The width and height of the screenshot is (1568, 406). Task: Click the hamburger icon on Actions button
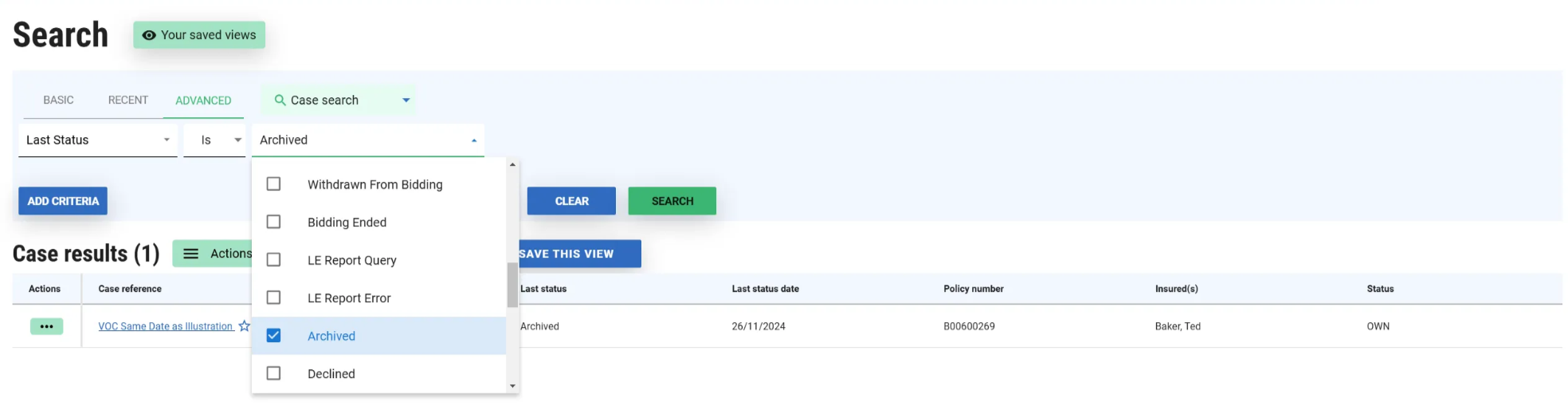[191, 254]
